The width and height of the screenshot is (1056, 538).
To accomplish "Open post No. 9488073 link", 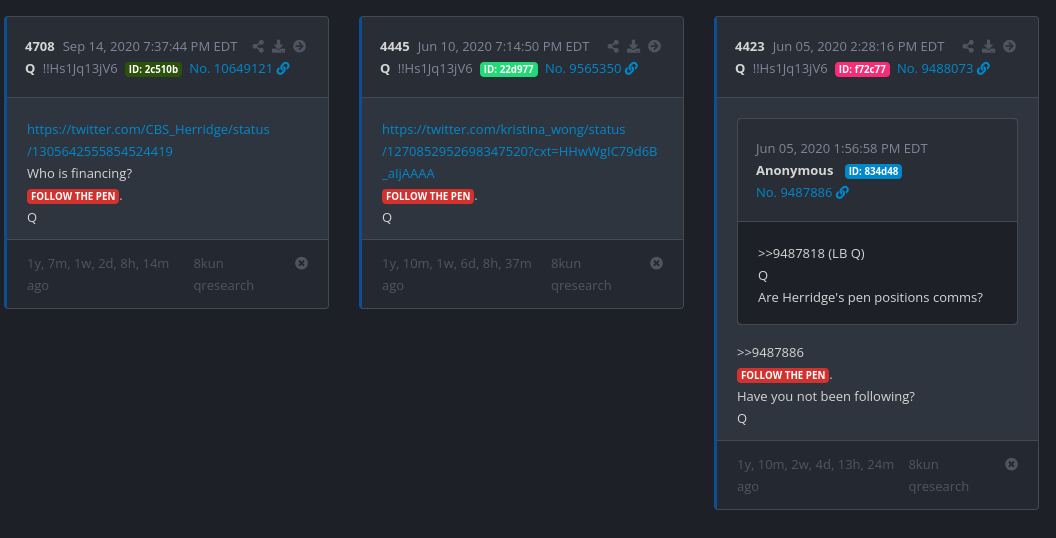I will [x=935, y=69].
